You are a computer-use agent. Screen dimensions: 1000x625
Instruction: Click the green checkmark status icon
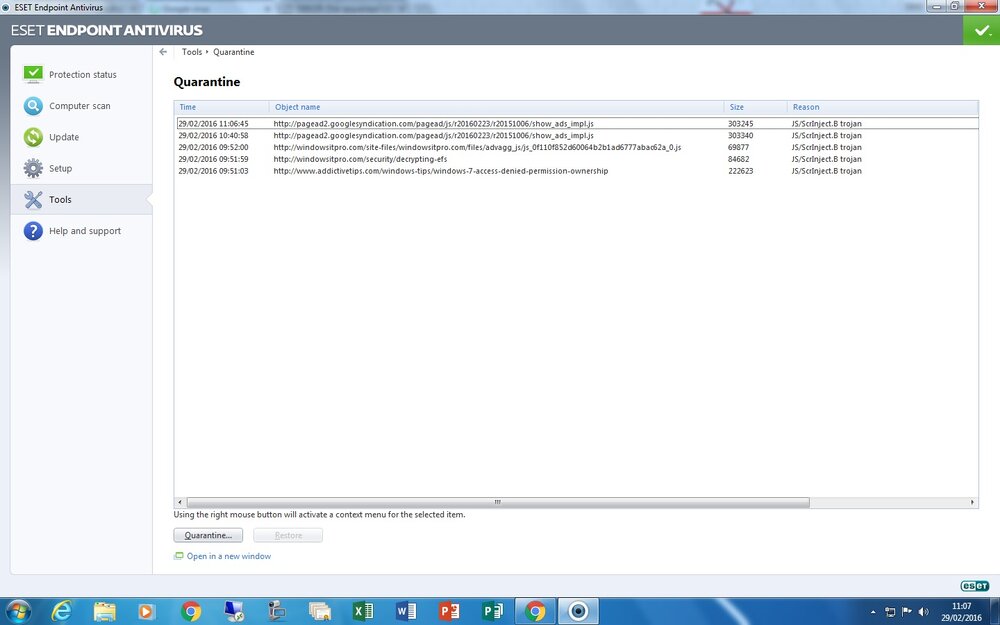click(x=982, y=30)
